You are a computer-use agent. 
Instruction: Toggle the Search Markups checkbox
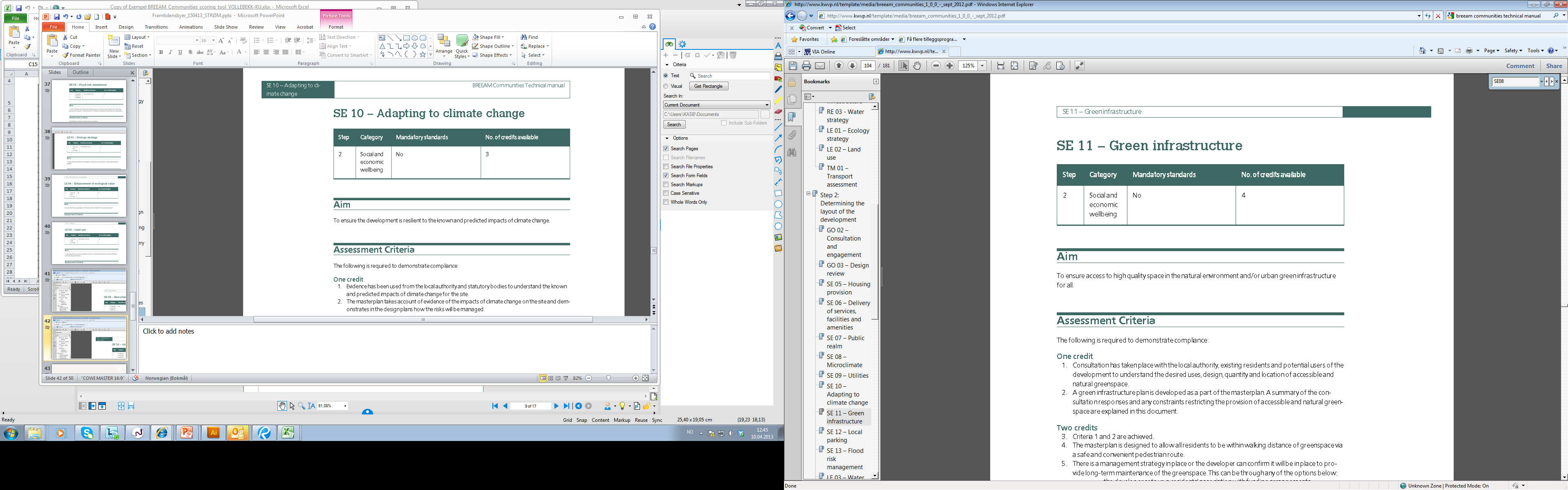[x=666, y=185]
